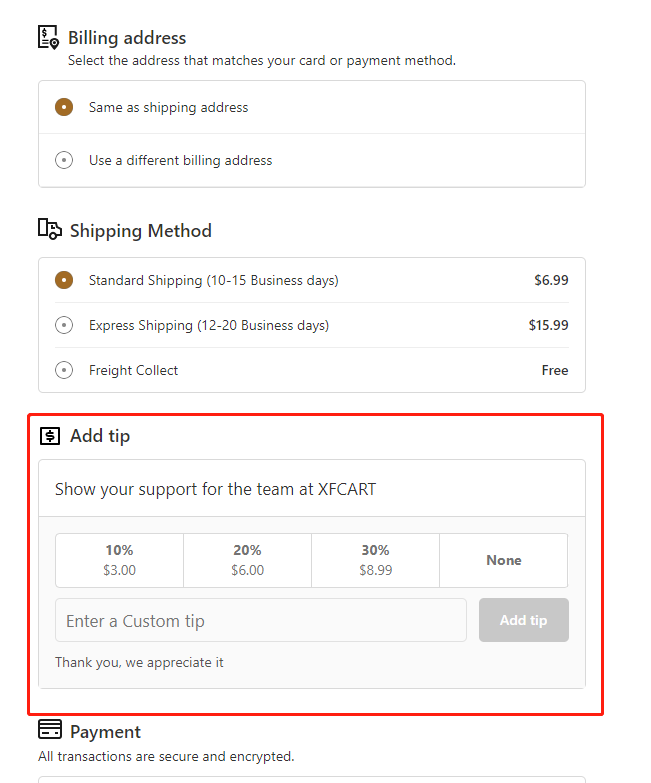Focus the Enter a Custom tip field
This screenshot has width=651, height=783.
pos(261,620)
